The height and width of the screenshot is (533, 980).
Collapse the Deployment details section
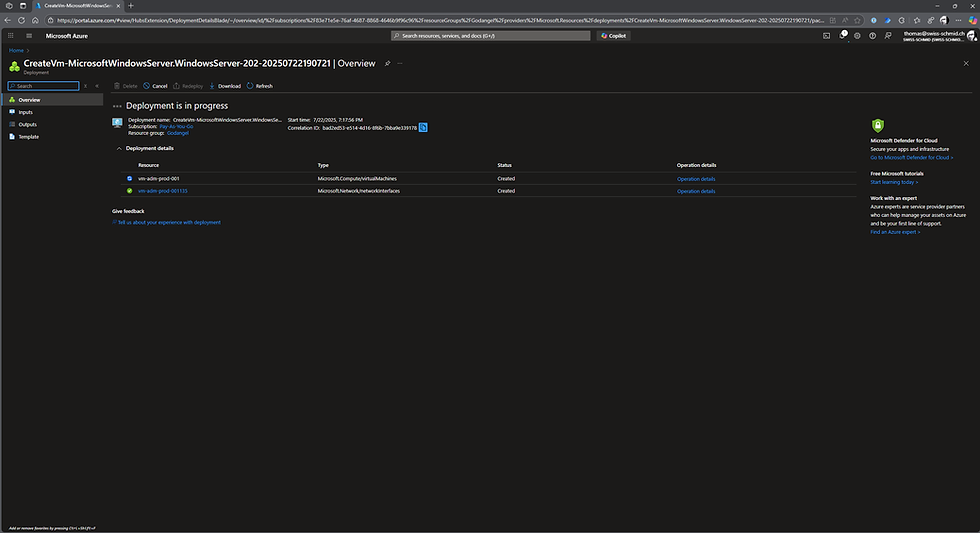click(119, 148)
